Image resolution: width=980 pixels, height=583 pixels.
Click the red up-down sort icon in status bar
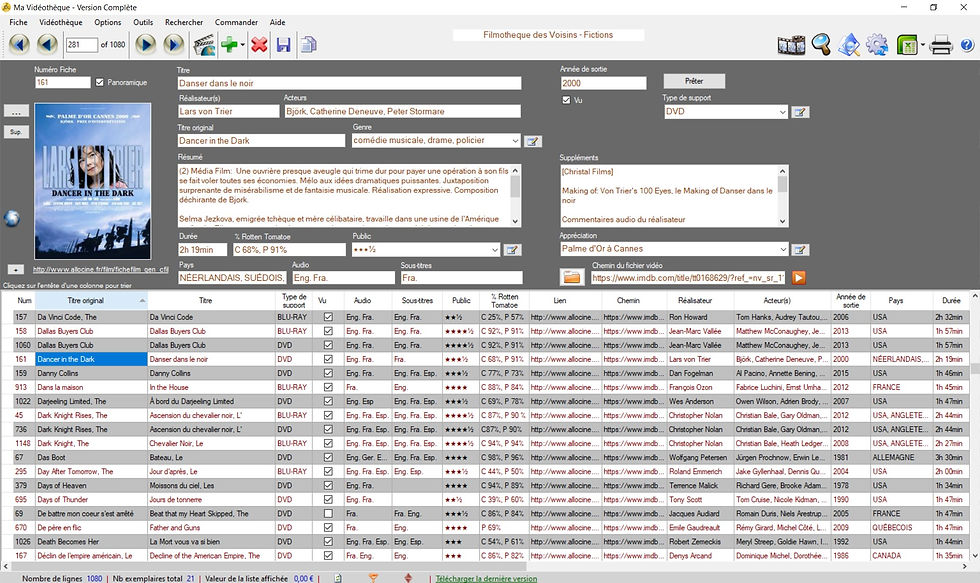click(408, 578)
